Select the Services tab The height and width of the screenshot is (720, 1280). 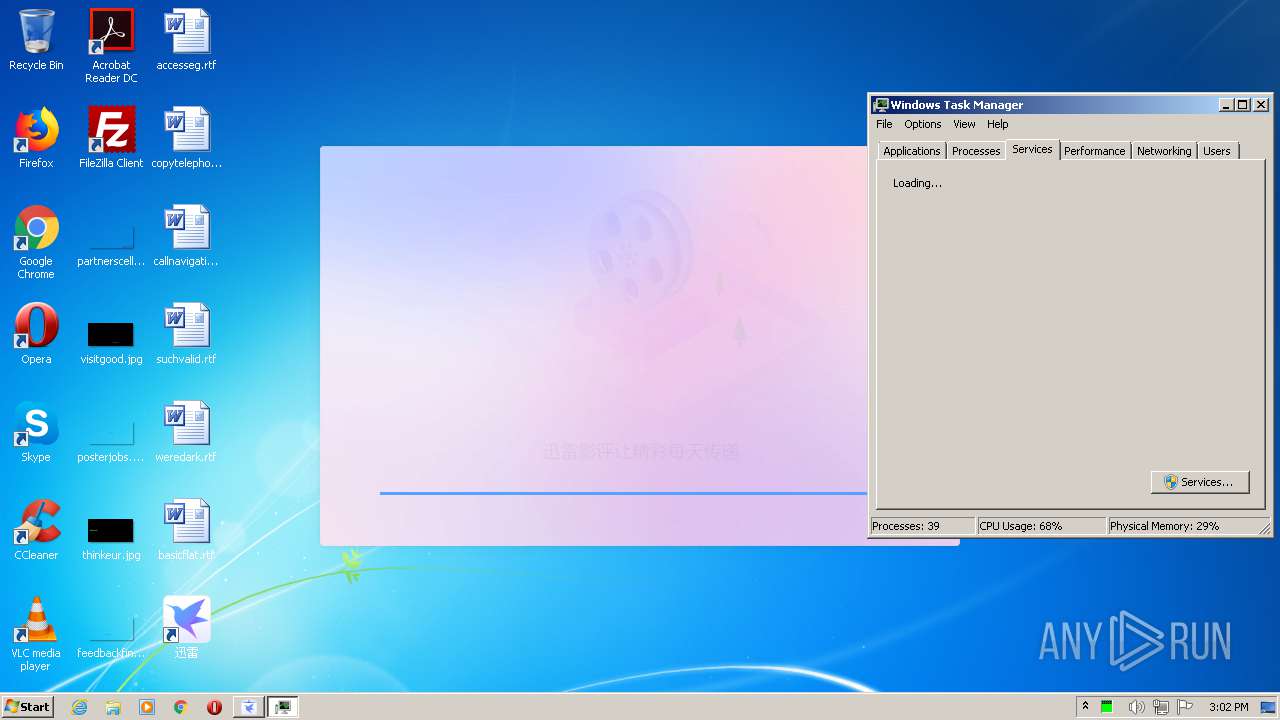pos(1032,149)
